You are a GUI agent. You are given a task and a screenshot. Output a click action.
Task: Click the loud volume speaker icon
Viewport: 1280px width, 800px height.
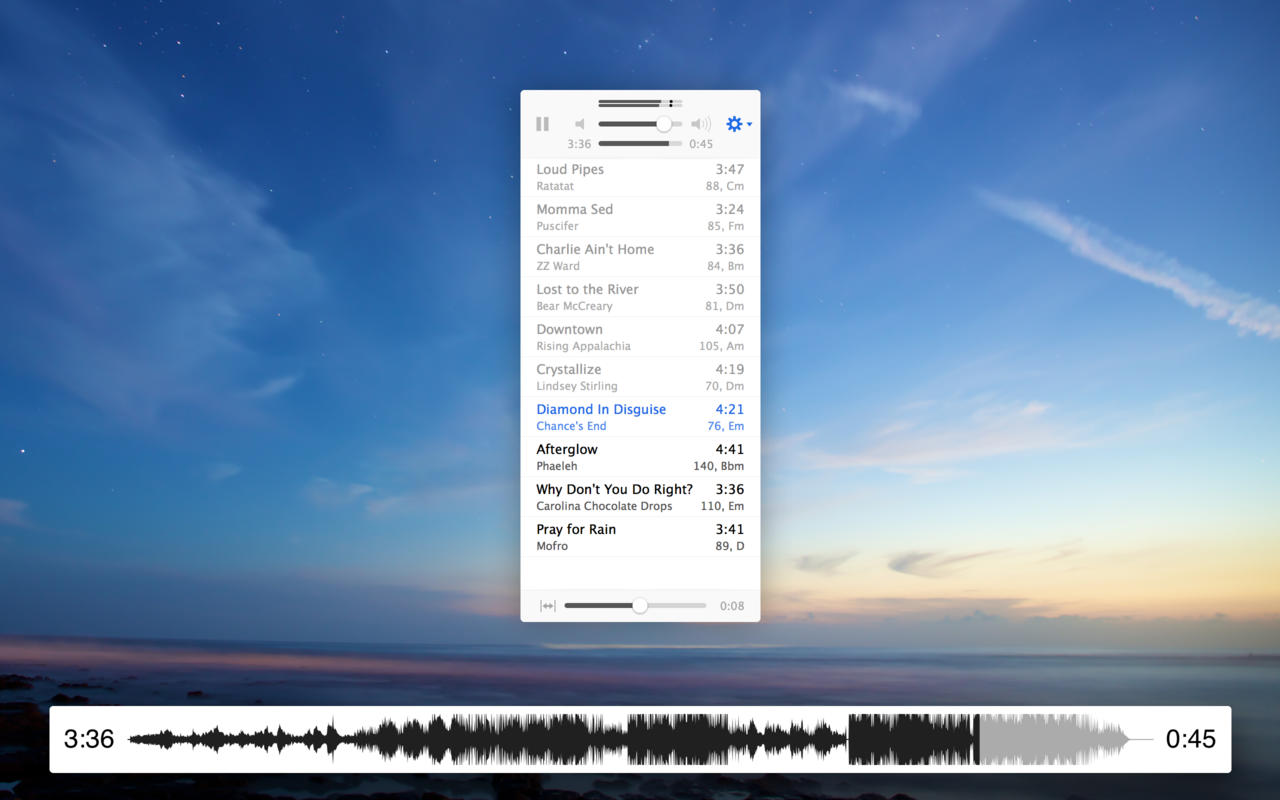(701, 124)
